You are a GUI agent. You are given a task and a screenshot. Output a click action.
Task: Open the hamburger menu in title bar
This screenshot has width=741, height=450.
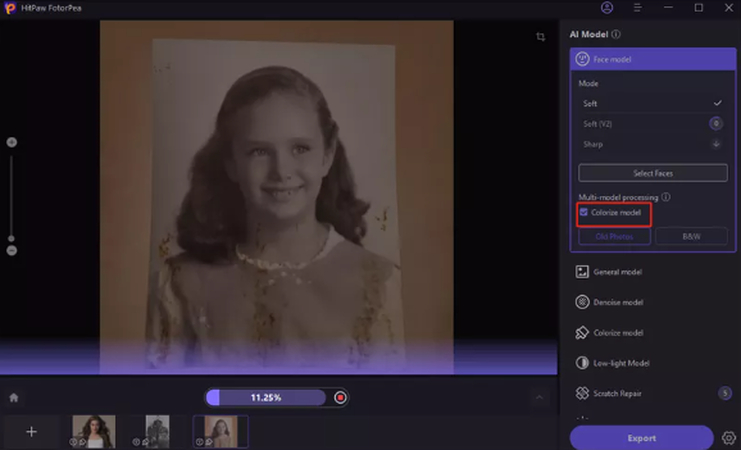tap(638, 8)
